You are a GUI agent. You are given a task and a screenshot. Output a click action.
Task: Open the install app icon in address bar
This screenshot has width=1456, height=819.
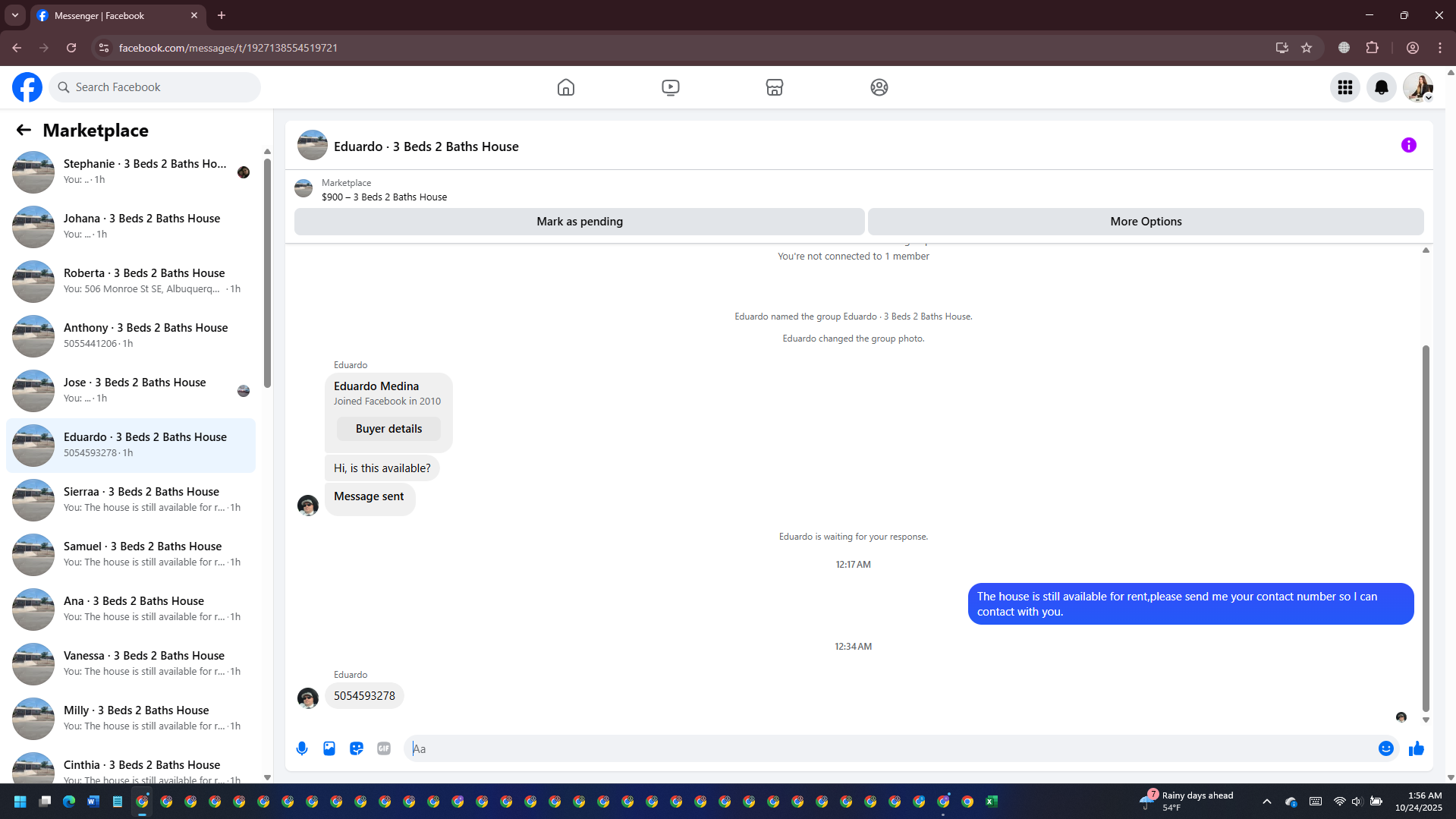point(1281,48)
